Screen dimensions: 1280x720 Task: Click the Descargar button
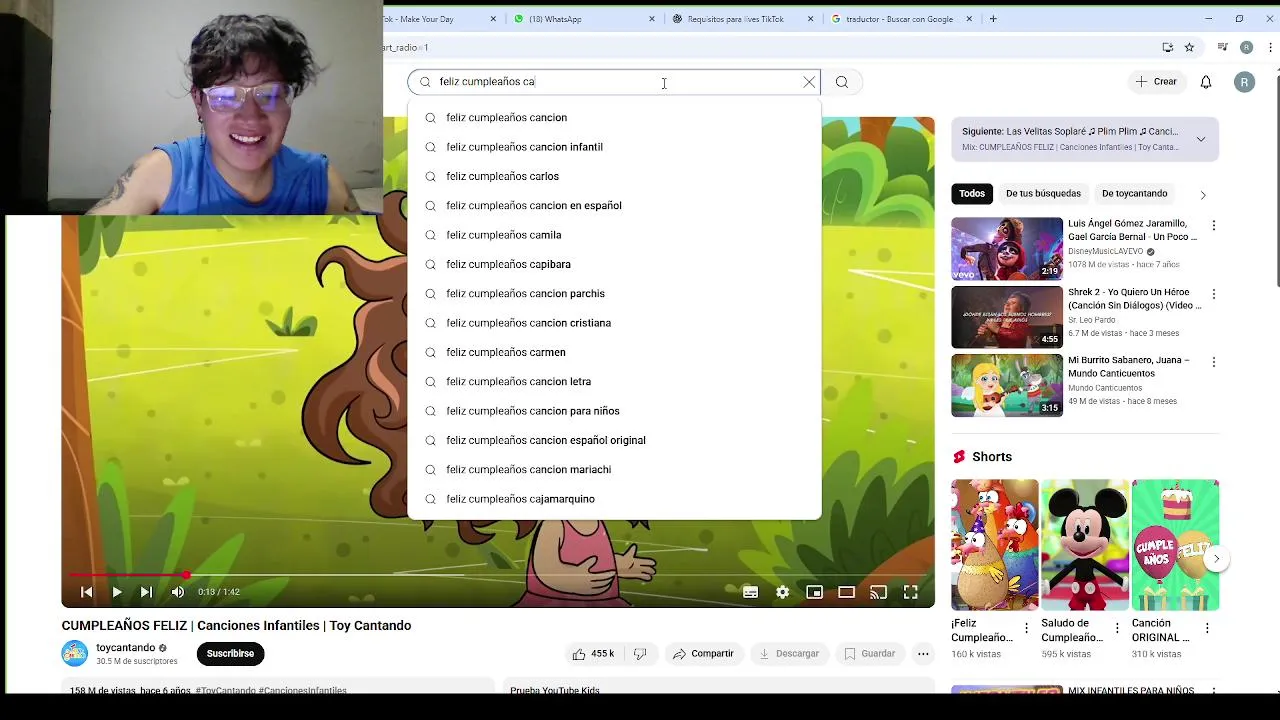(789, 654)
